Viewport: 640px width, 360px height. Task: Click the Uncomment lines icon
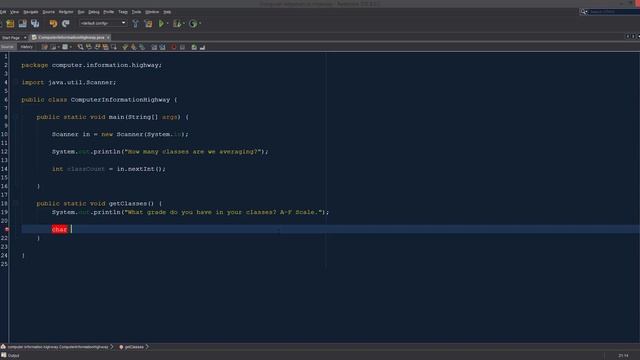(202, 47)
